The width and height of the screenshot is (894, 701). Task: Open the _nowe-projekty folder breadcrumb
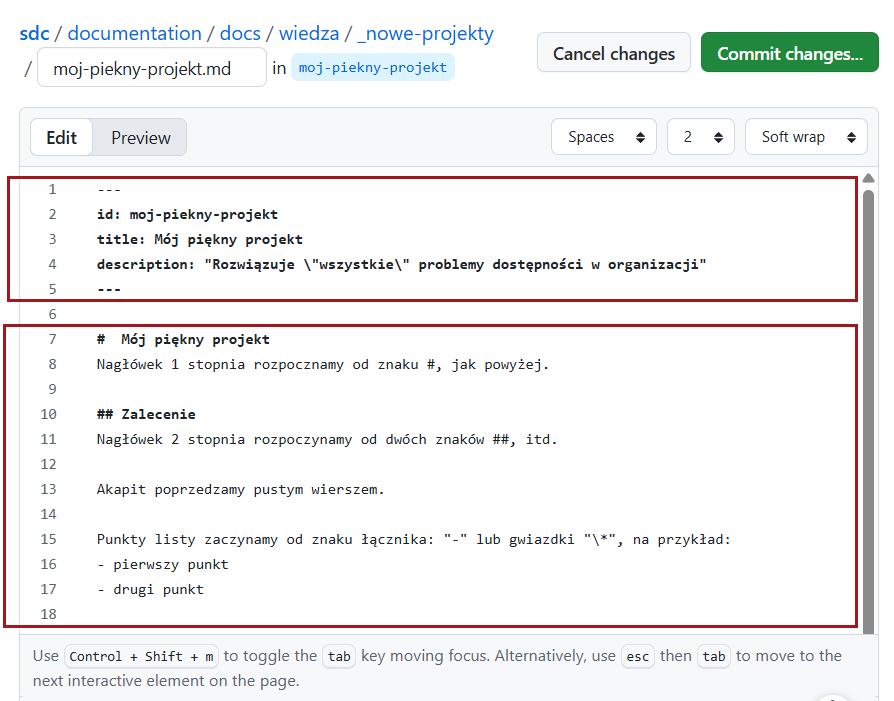[425, 33]
